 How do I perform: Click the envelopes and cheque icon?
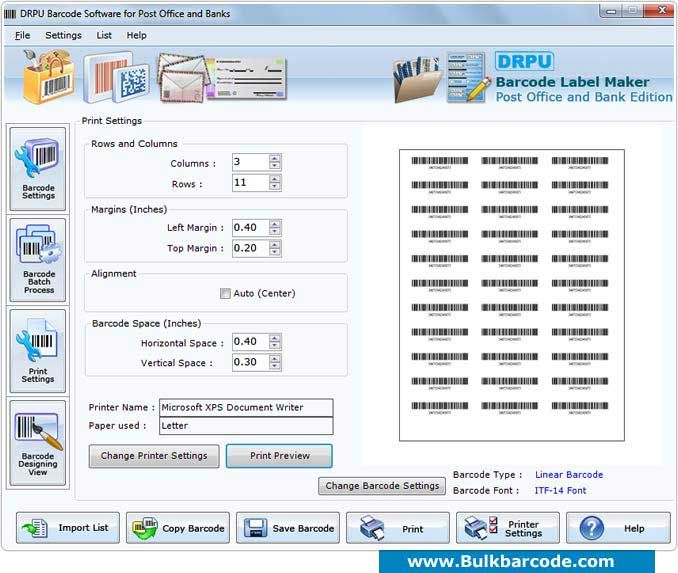[x=221, y=78]
